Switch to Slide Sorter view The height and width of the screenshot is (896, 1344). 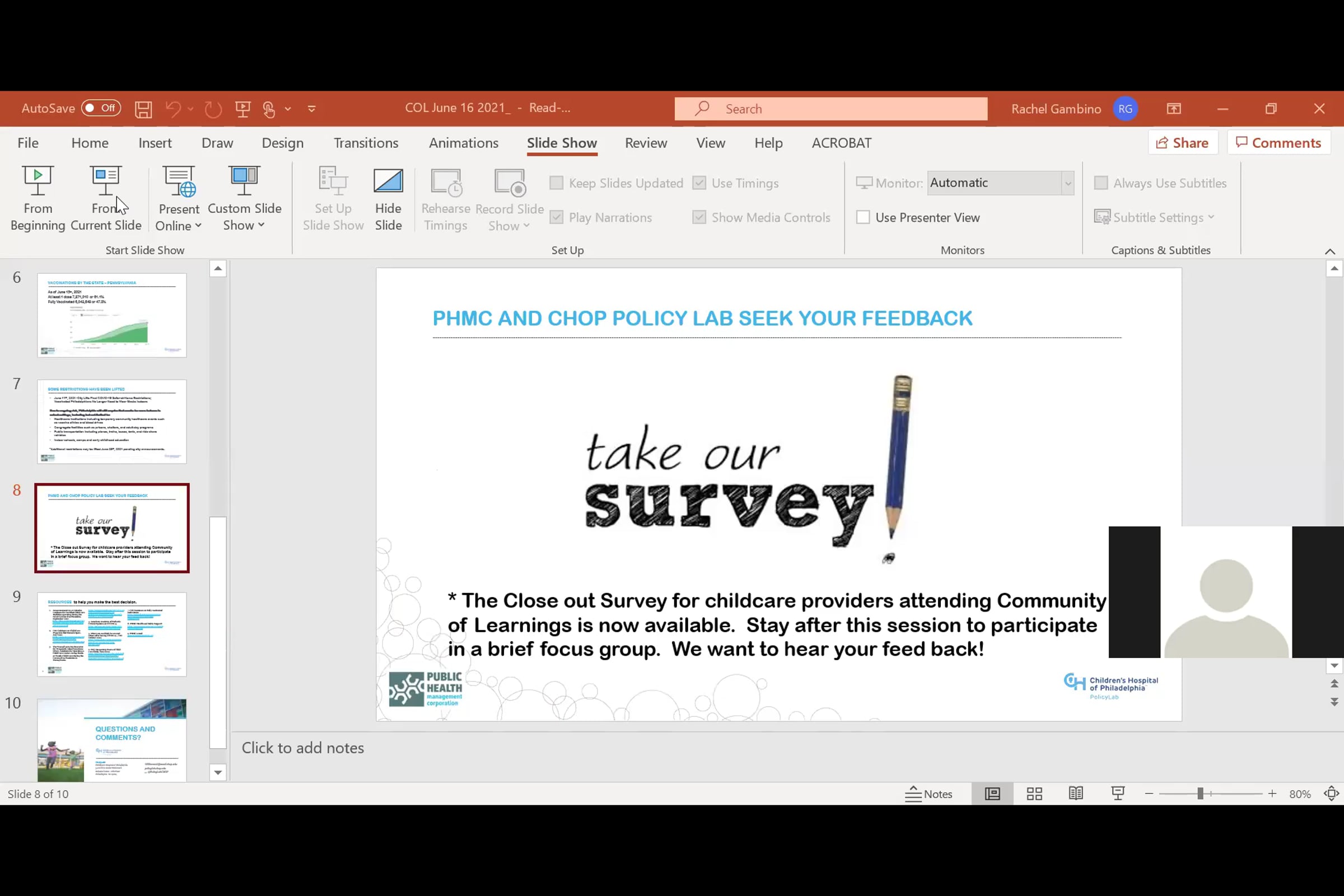pyautogui.click(x=1034, y=794)
